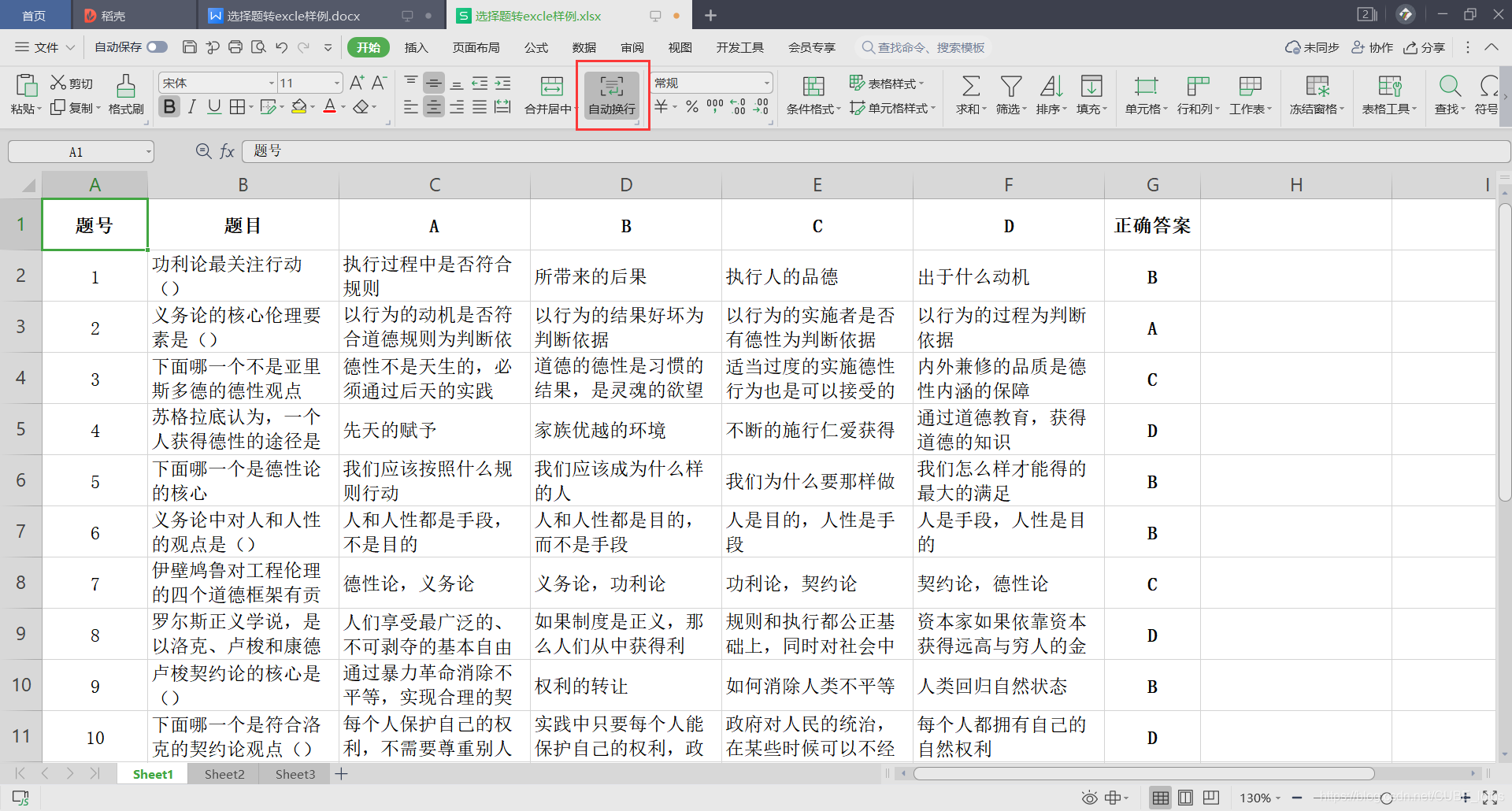Open the font size 11 dropdown

pyautogui.click(x=337, y=83)
